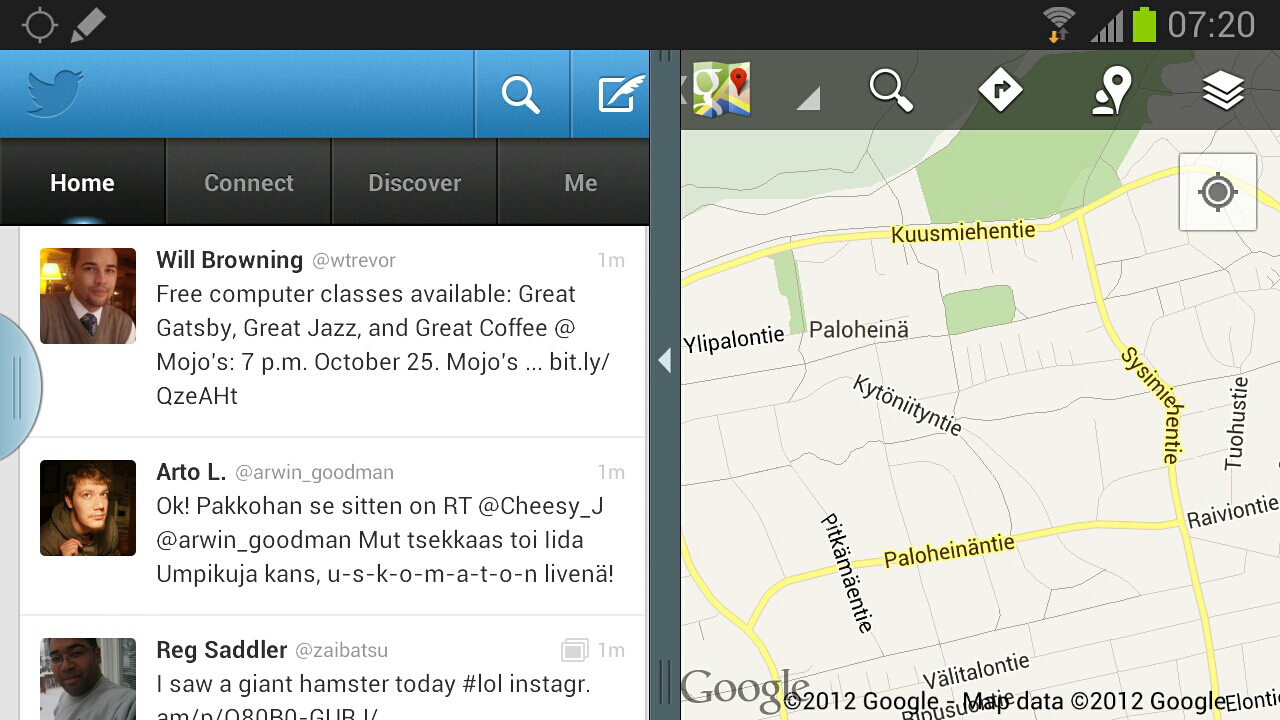The height and width of the screenshot is (720, 1280).
Task: Expand the Maps dropdown triangle
Action: point(808,97)
